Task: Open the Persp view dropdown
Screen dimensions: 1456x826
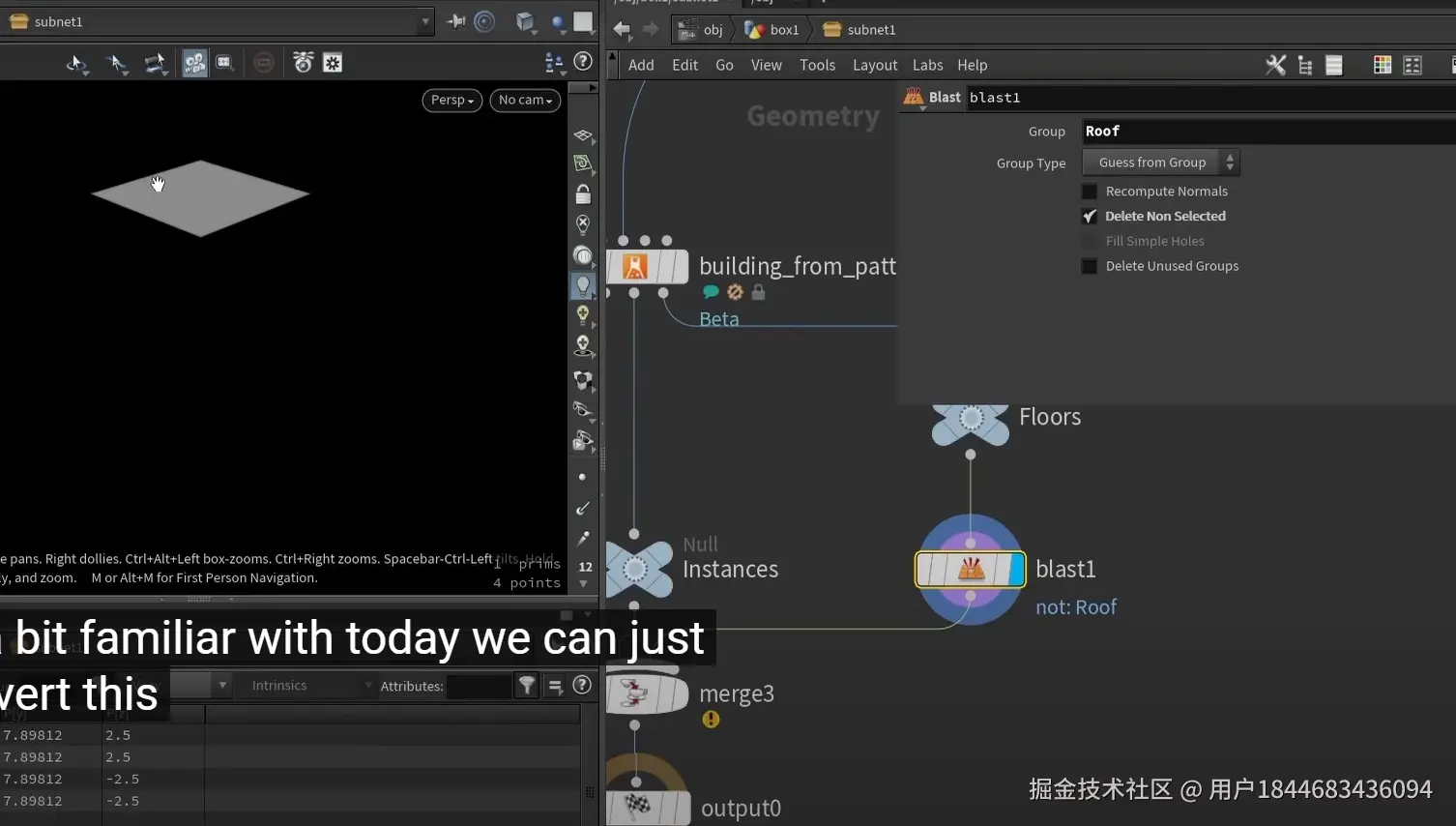Action: tap(451, 100)
